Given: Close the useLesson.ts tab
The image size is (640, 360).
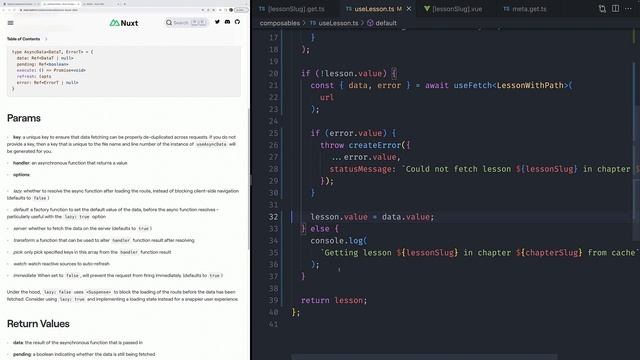Looking at the screenshot, I should [x=409, y=9].
